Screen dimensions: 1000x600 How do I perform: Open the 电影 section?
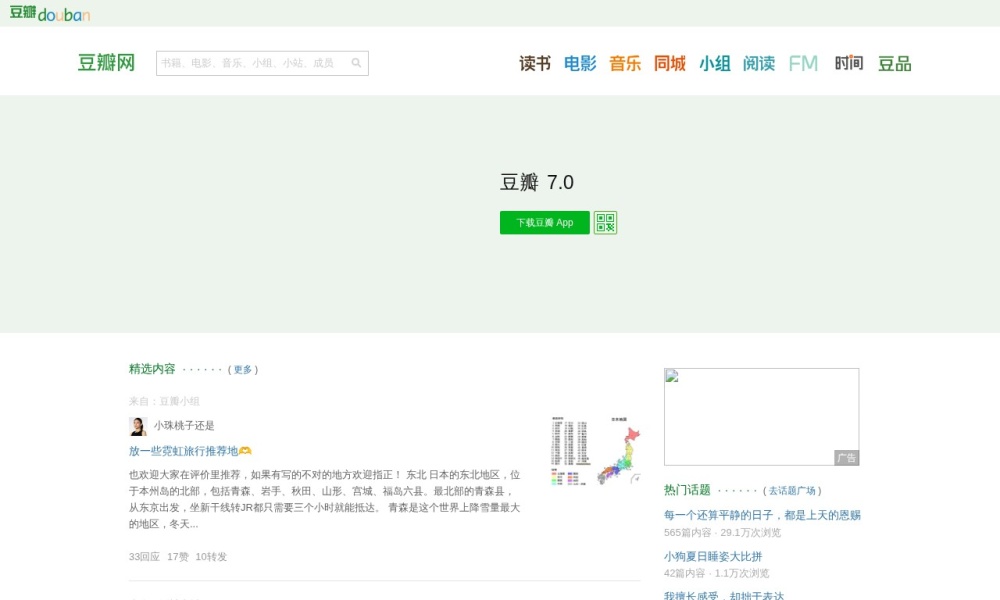pos(580,63)
